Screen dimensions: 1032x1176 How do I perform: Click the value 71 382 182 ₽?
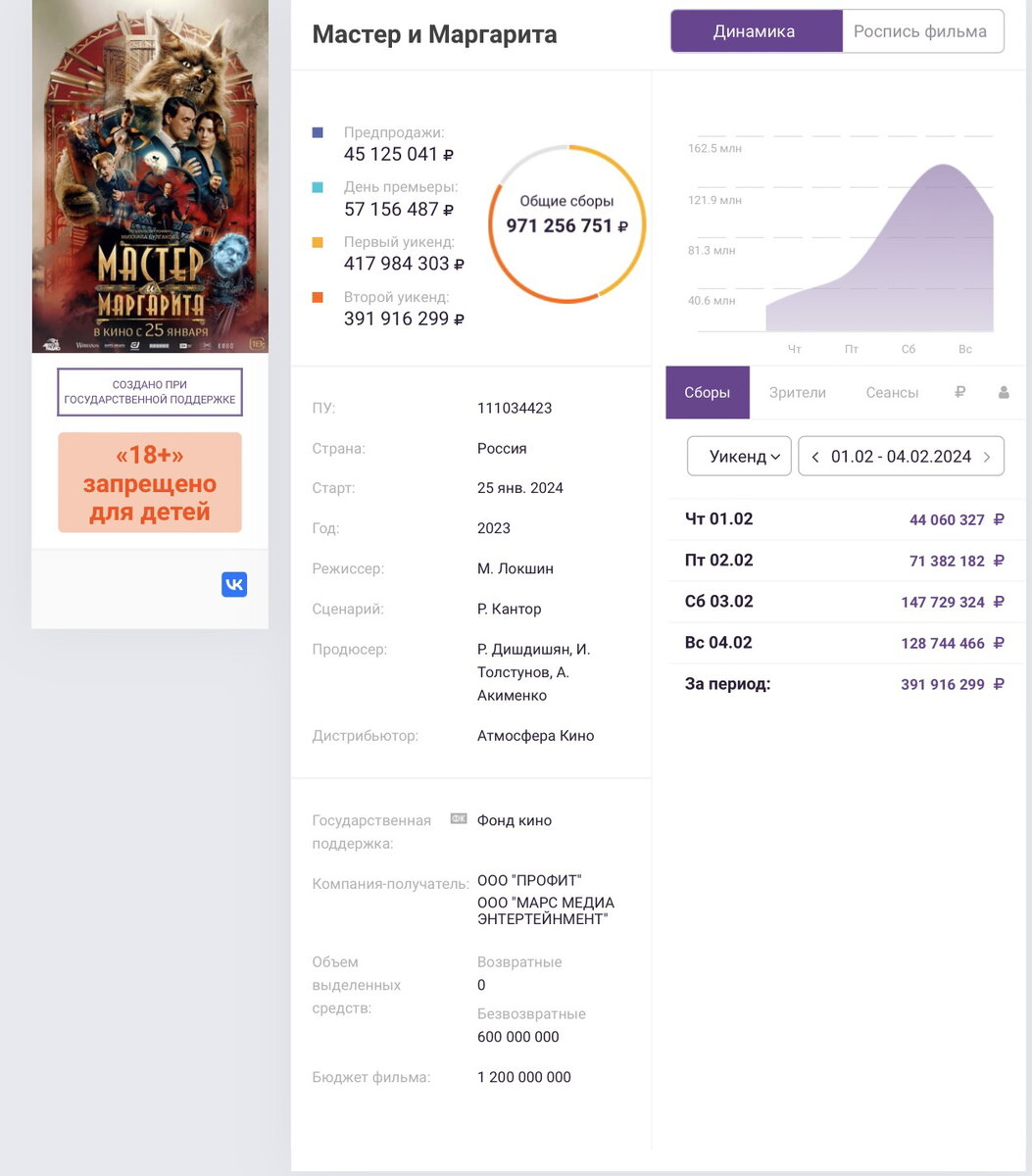click(957, 561)
